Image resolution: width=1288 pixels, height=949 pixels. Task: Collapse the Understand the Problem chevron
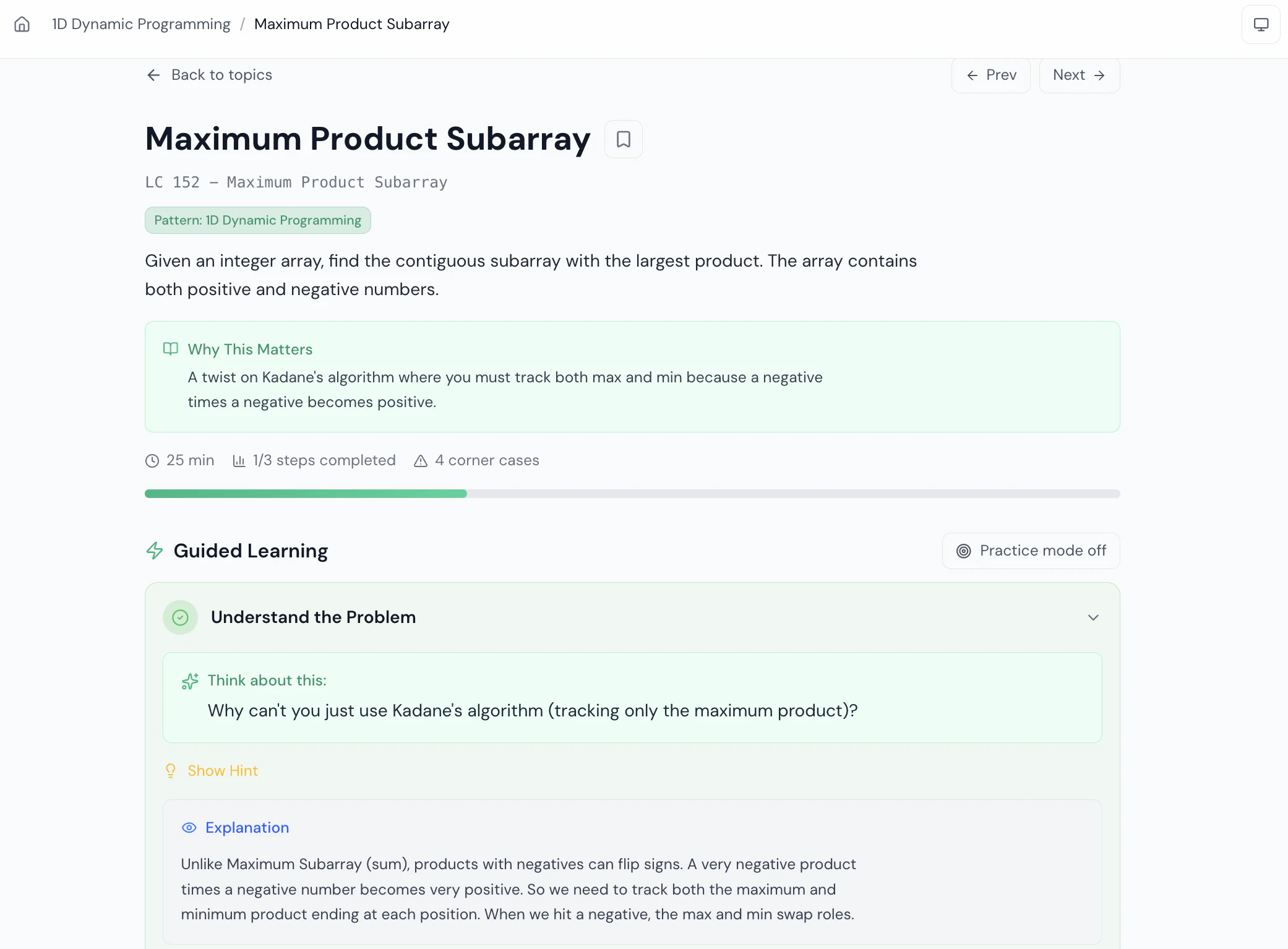pos(1093,617)
